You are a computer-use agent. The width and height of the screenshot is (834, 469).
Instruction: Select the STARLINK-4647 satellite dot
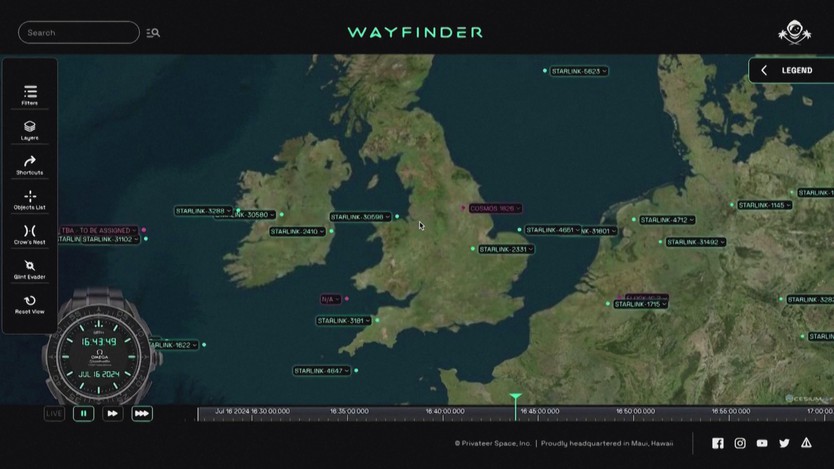click(356, 371)
